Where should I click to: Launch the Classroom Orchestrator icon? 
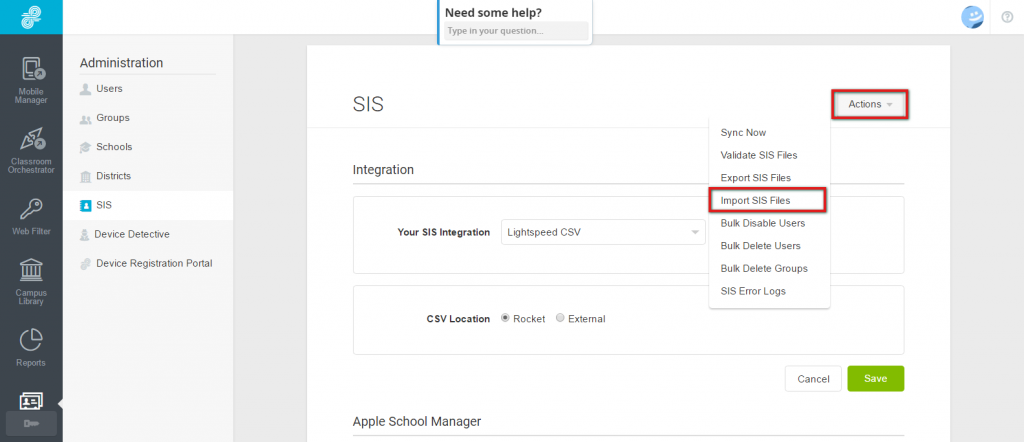pos(31,151)
